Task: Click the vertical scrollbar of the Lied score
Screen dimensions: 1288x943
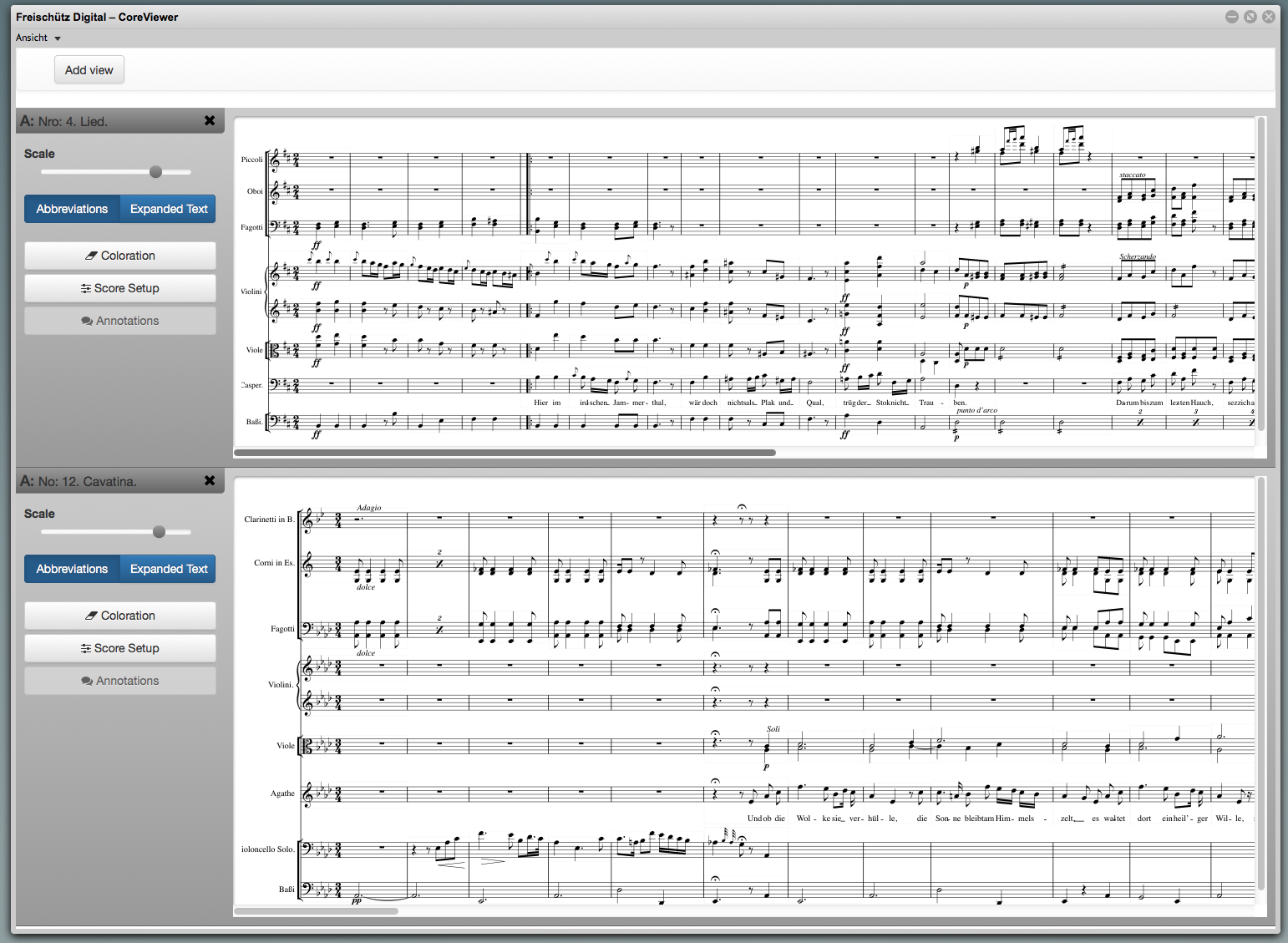Action: tap(1261, 274)
